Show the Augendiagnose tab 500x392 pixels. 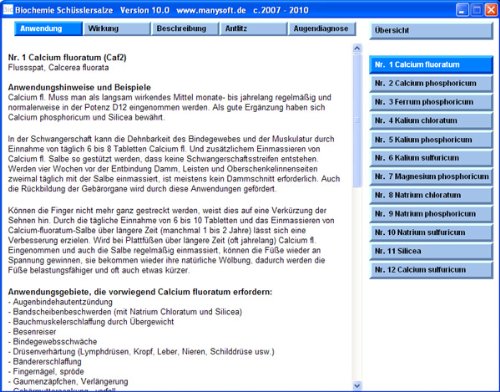click(x=322, y=29)
